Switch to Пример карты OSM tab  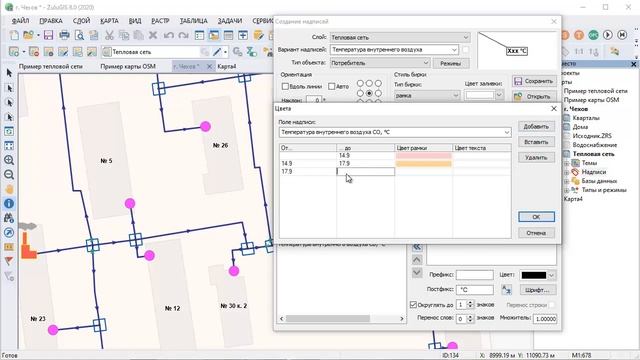pyautogui.click(x=128, y=66)
